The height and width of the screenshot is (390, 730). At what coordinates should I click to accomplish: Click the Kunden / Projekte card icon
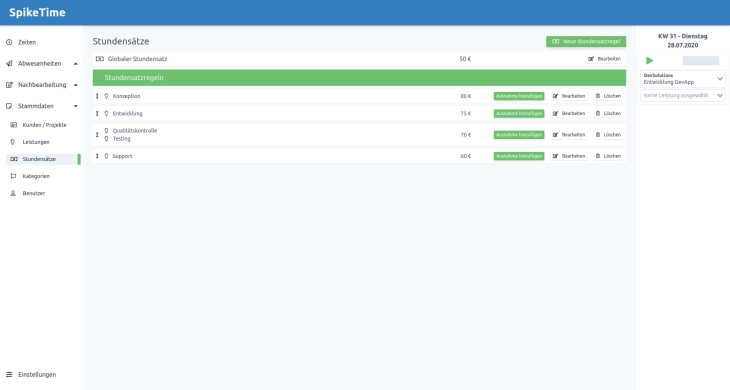(14, 125)
